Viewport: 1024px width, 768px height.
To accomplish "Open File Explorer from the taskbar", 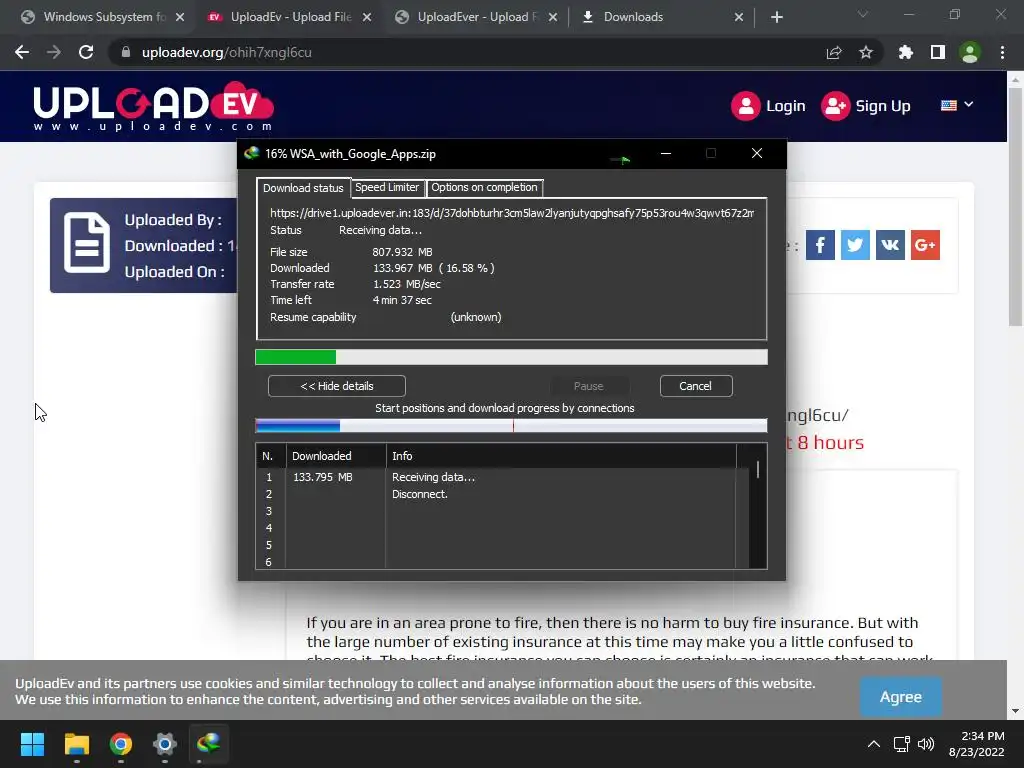I will [76, 744].
